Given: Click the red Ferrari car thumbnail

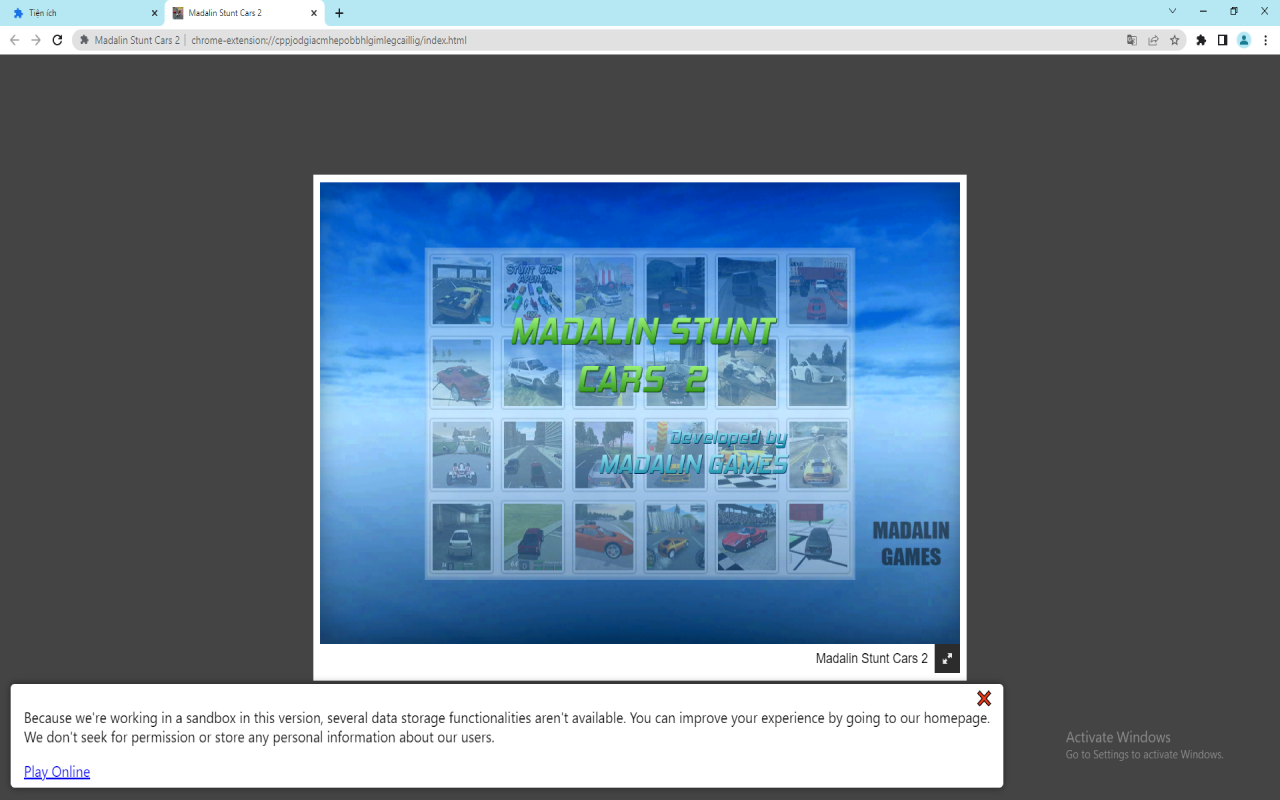Looking at the screenshot, I should click(746, 538).
